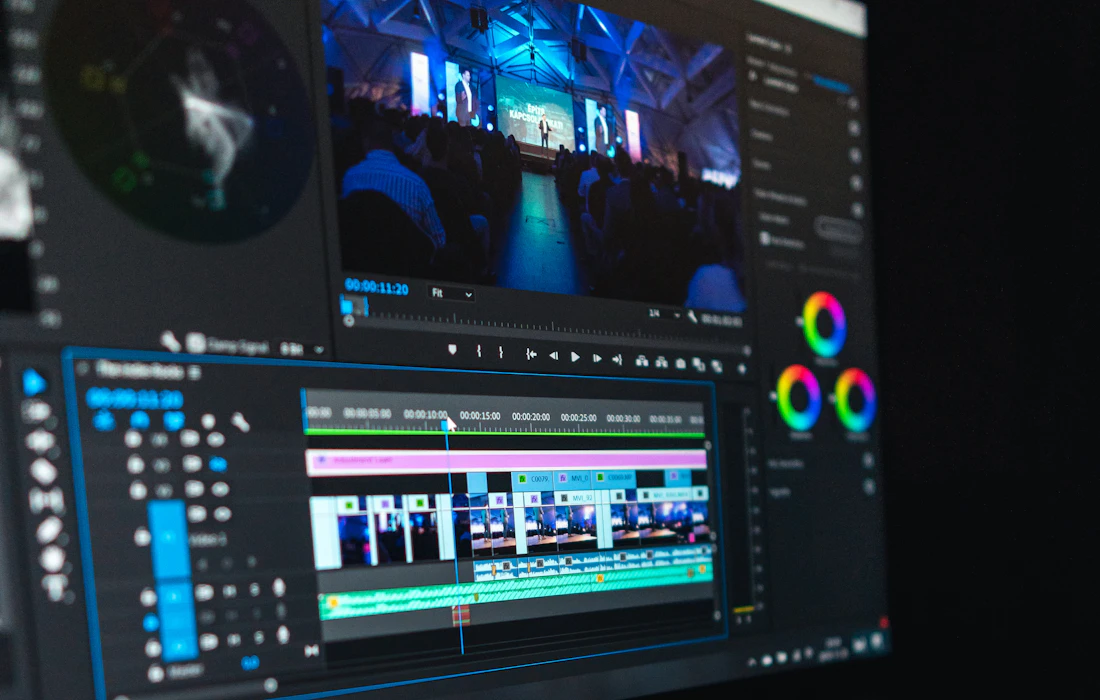Click the Lift button

pos(641,361)
